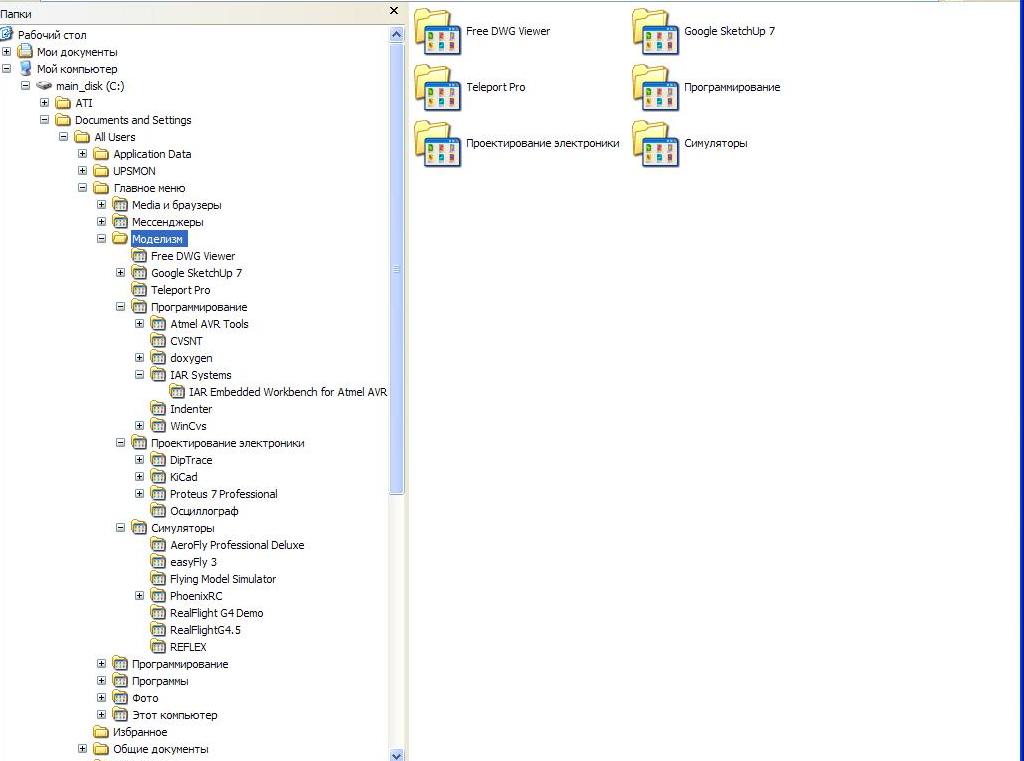This screenshot has height=761, width=1024.
Task: Expand the WinCvs node
Action: pos(139,425)
